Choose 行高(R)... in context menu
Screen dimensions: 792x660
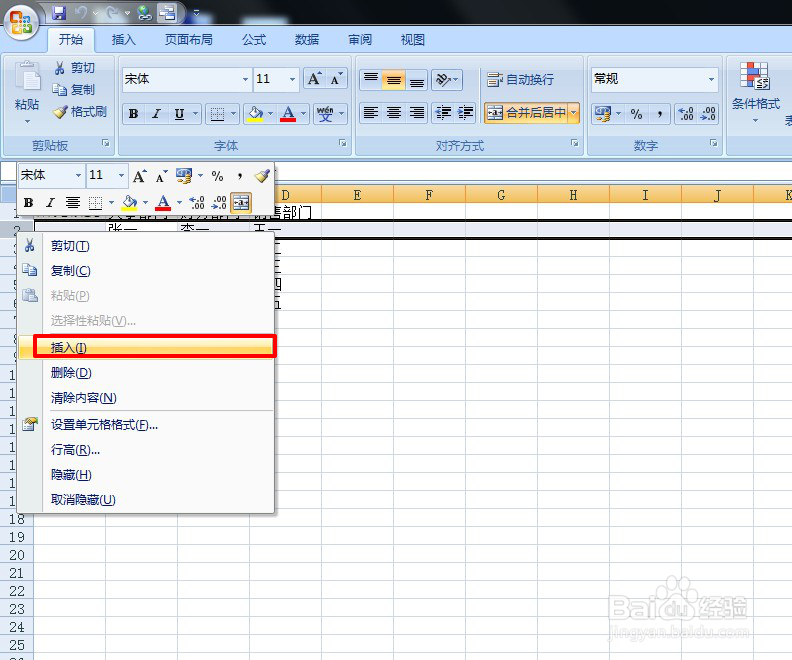(x=146, y=449)
